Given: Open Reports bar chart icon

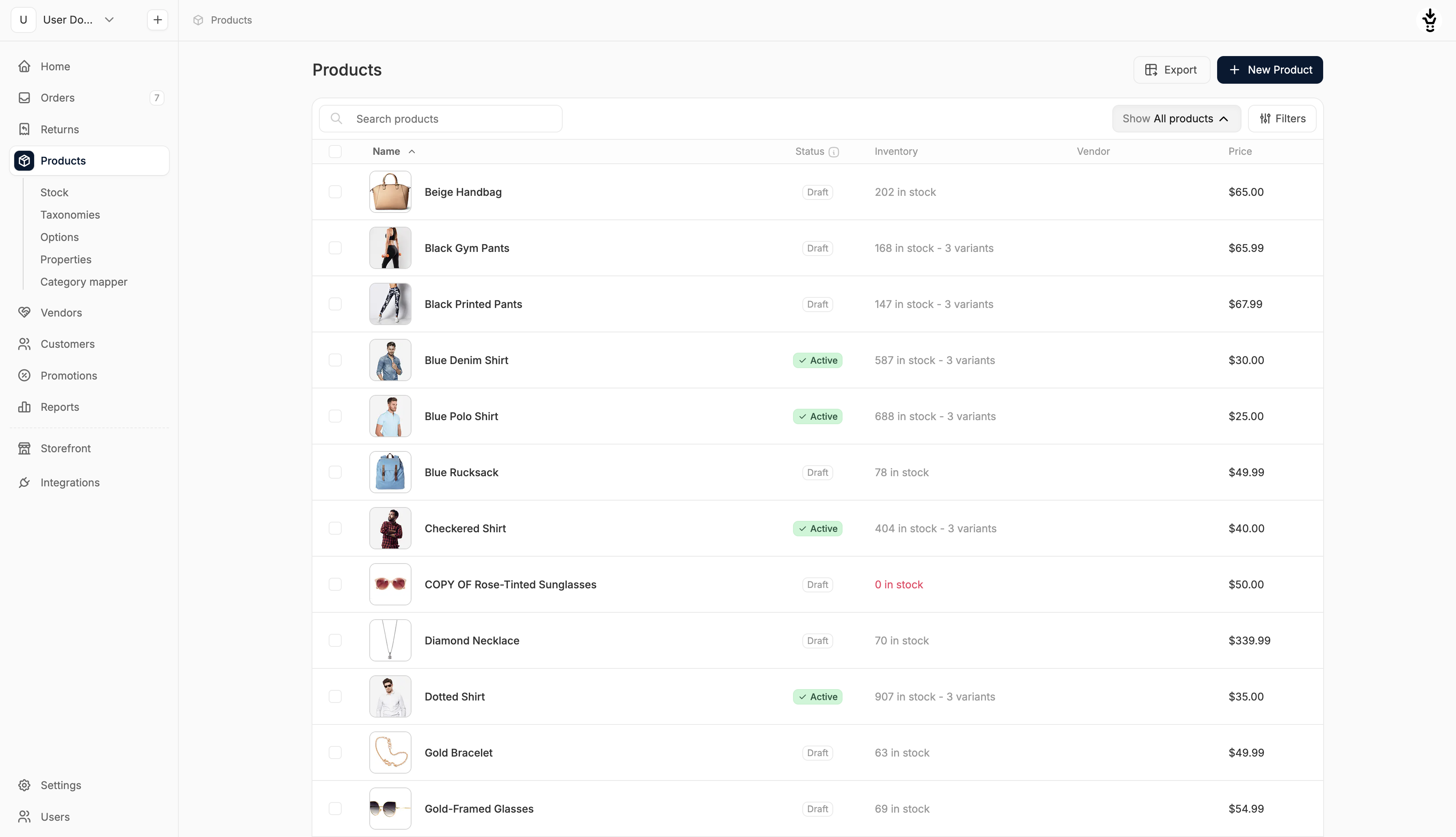Looking at the screenshot, I should point(24,407).
